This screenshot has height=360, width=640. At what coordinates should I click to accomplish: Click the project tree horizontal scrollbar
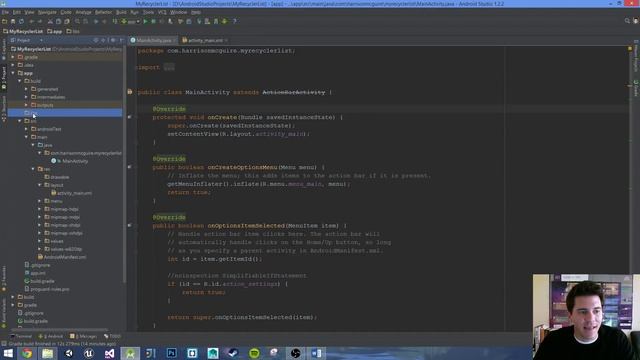click(59, 329)
